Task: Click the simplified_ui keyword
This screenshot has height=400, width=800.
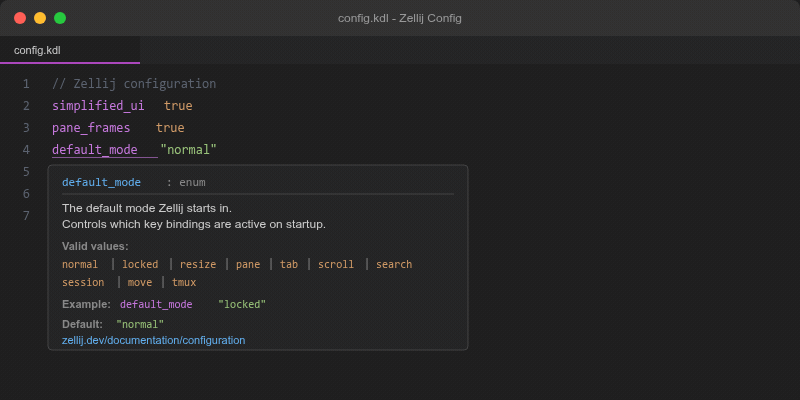Action: pyautogui.click(x=98, y=106)
